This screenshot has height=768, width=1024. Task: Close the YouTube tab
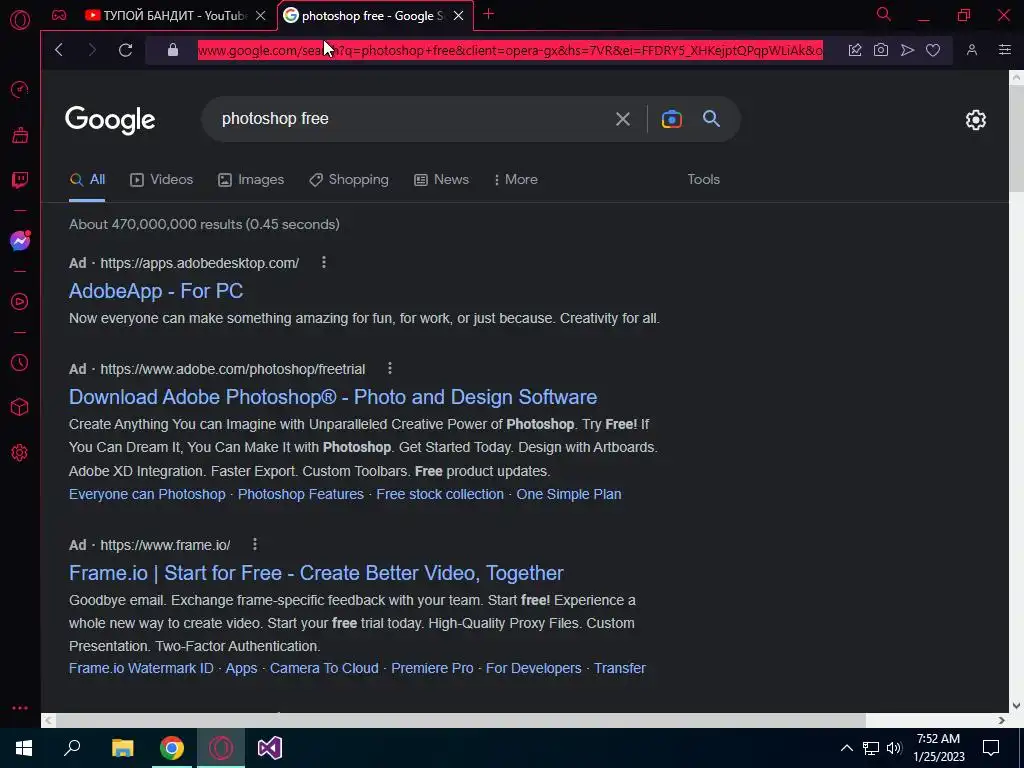pyautogui.click(x=261, y=16)
